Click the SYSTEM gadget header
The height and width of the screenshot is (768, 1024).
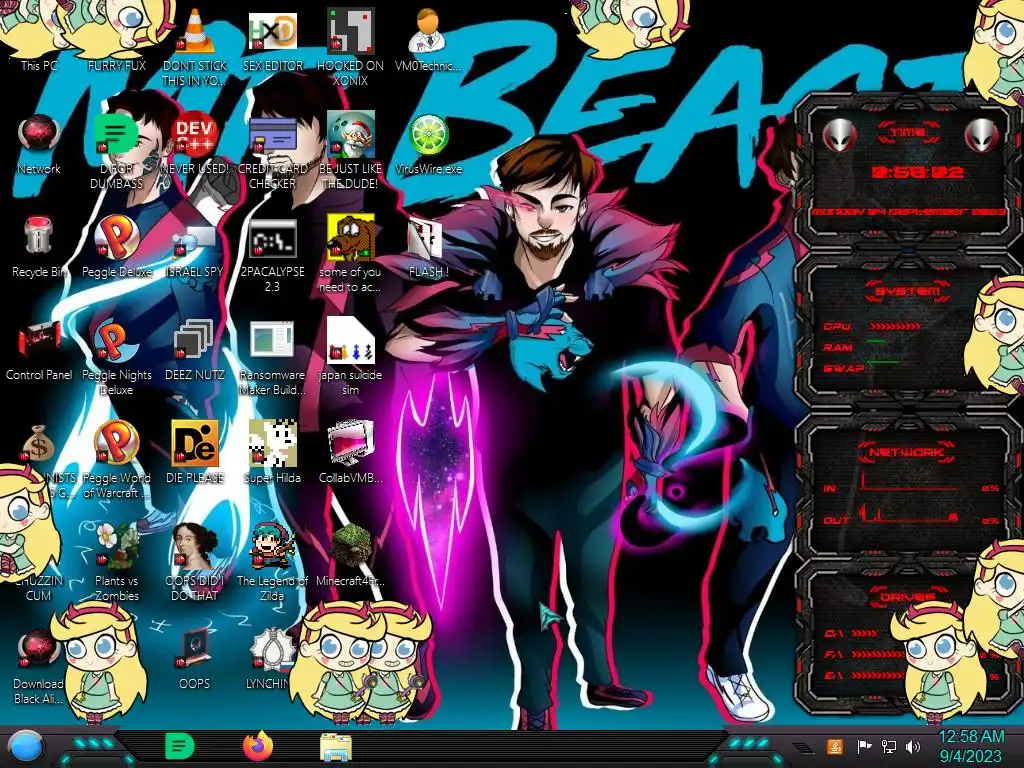tap(907, 291)
